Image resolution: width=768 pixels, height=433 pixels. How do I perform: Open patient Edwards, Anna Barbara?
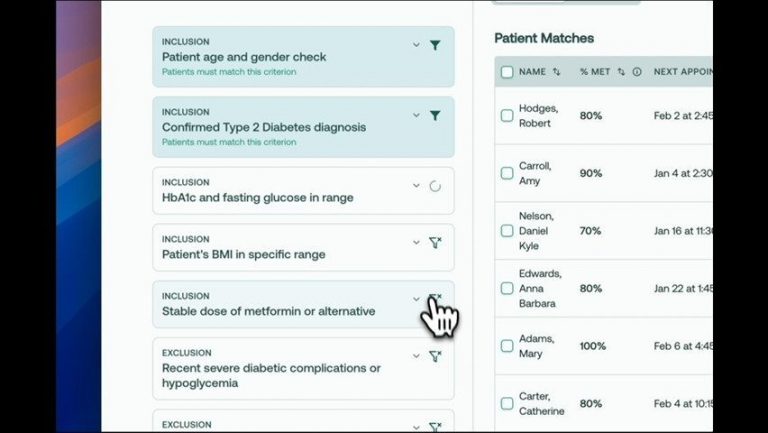pyautogui.click(x=540, y=288)
